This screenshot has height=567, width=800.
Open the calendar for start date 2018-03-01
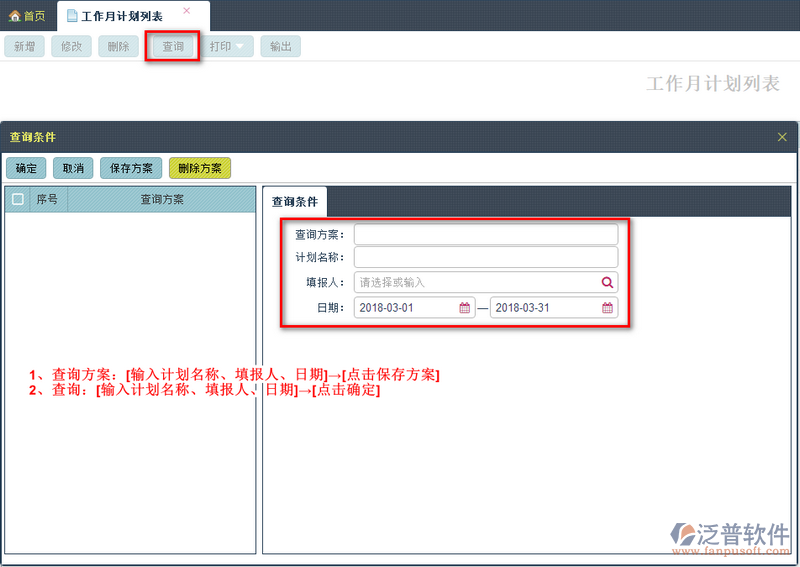465,308
